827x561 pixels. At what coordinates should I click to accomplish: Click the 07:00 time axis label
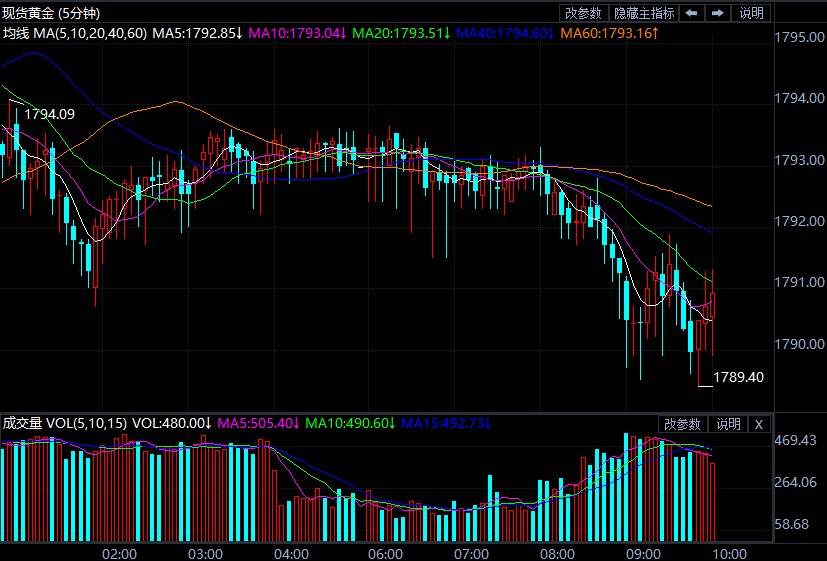(x=472, y=554)
